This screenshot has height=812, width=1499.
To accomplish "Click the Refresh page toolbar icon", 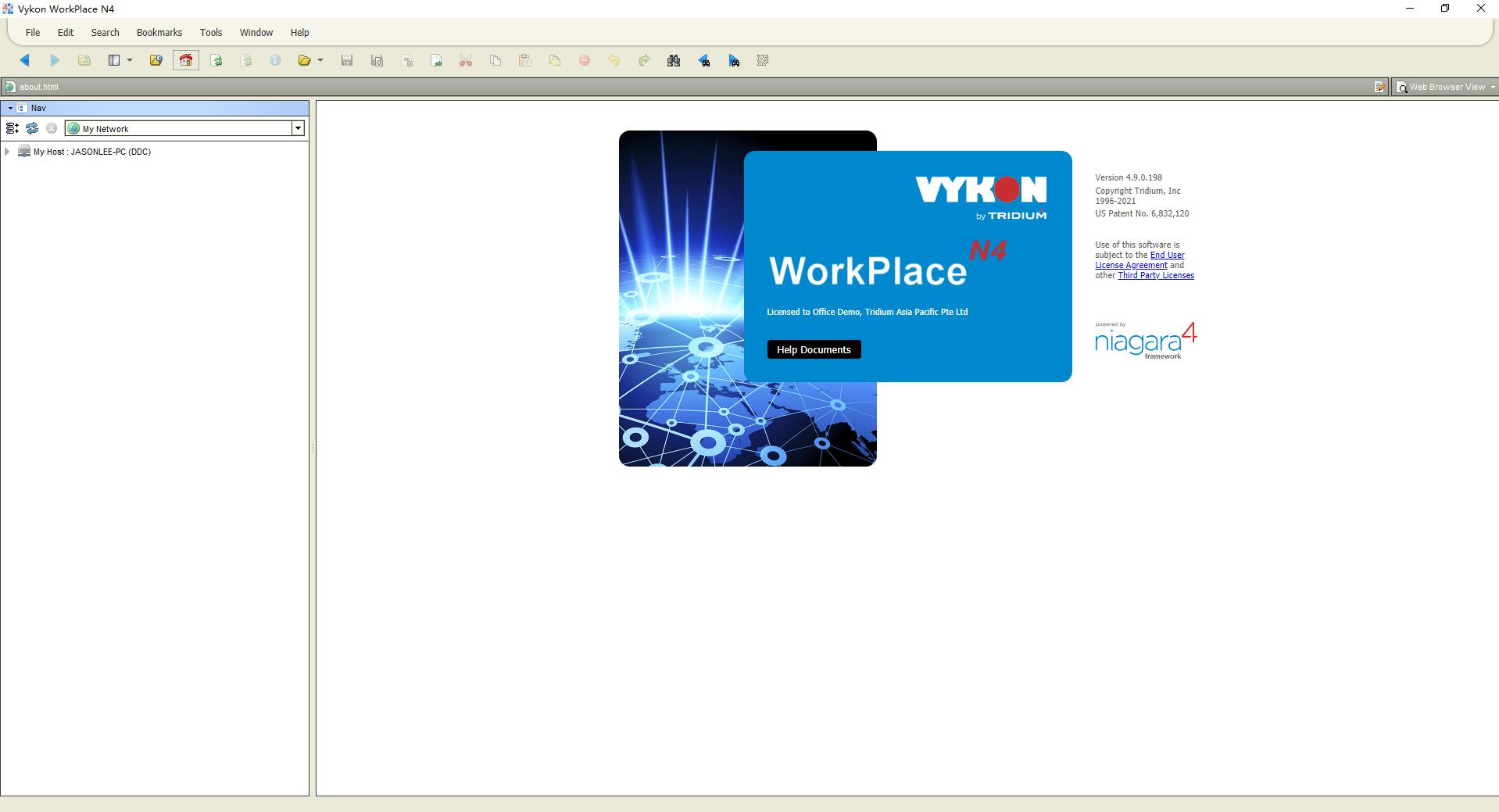I will (216, 60).
